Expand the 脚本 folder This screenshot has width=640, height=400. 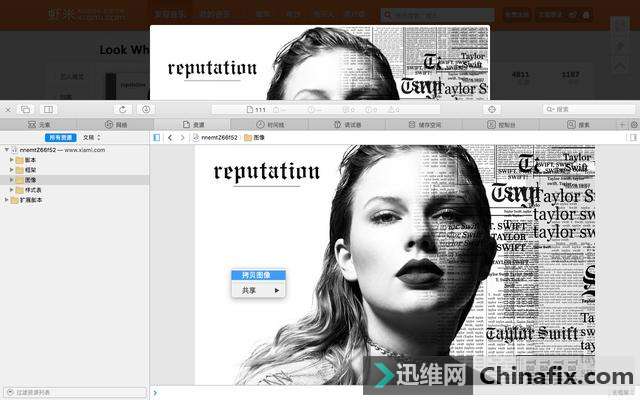point(11,160)
